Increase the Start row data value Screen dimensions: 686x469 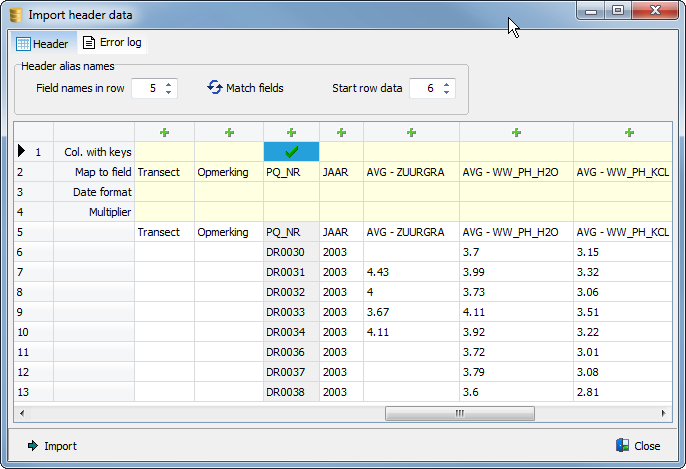(x=446, y=84)
